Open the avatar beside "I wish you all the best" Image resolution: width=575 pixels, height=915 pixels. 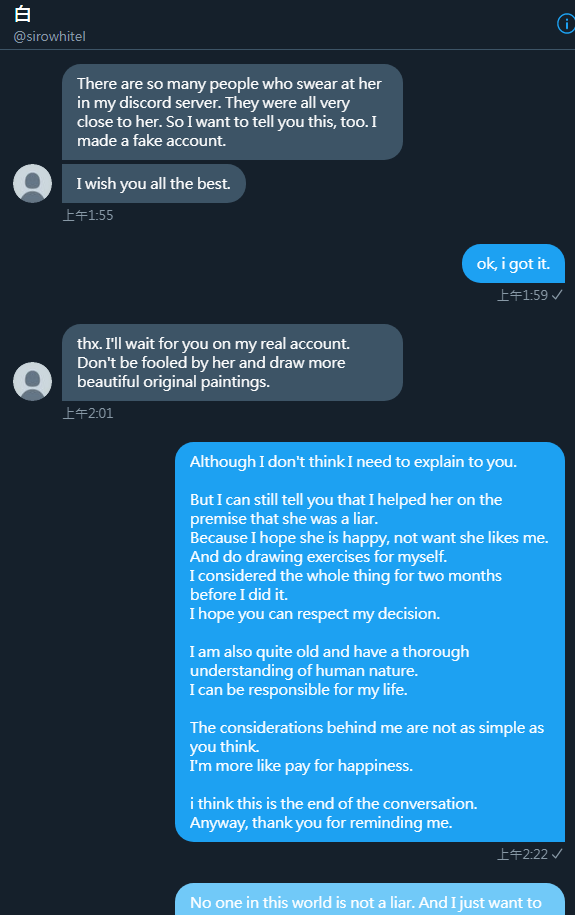point(33,184)
